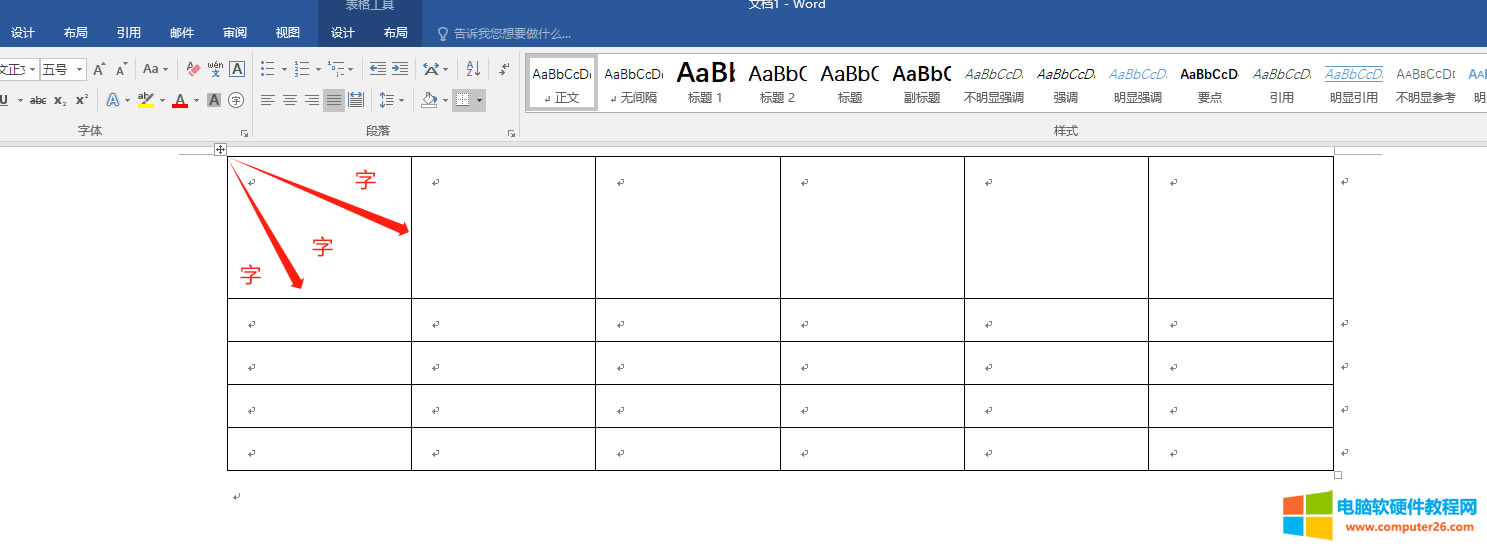
Task: Apply the 无间隔 style
Action: (633, 83)
